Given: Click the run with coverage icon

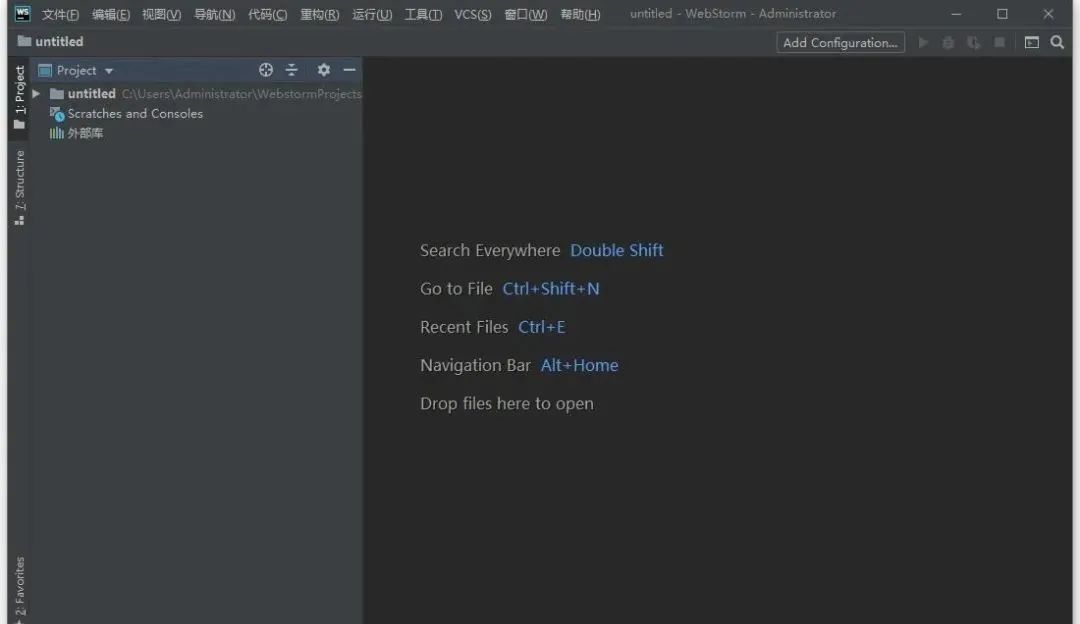Looking at the screenshot, I should click(973, 42).
